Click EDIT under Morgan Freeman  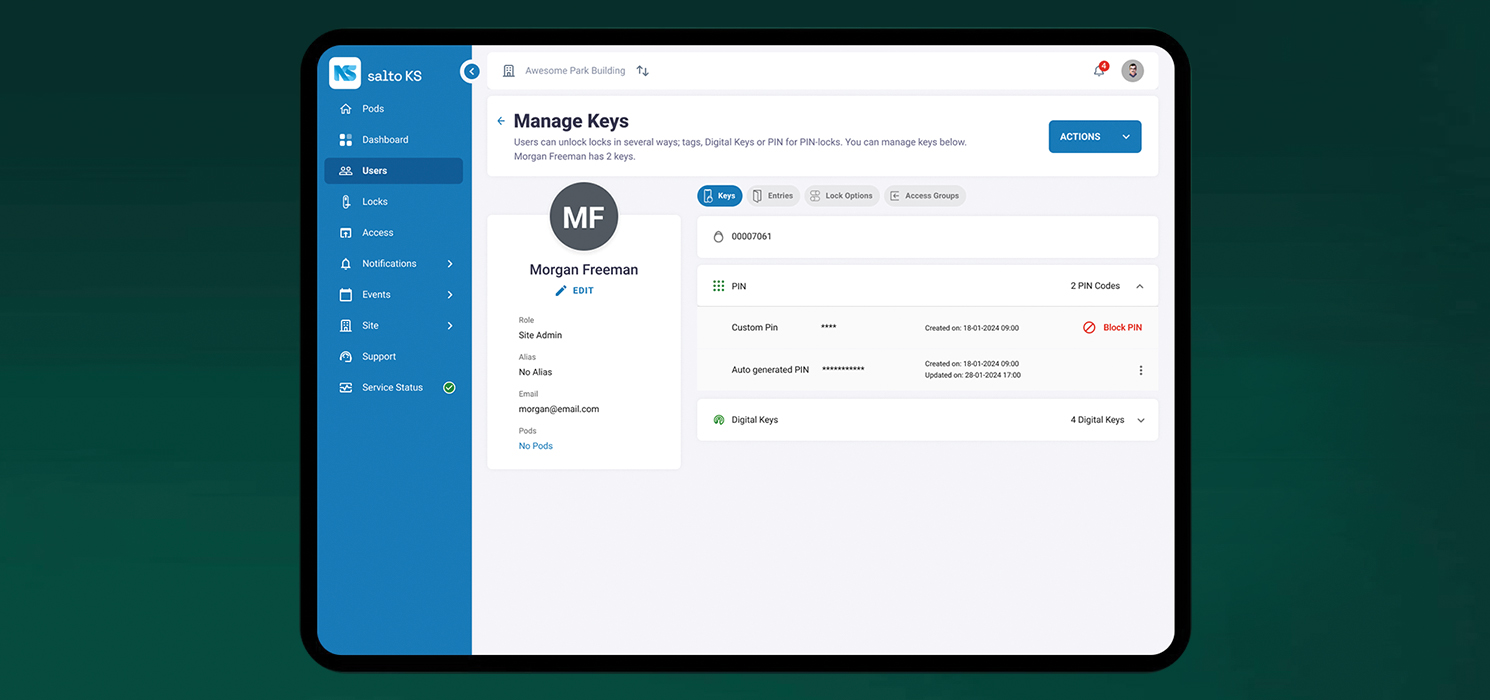[583, 291]
